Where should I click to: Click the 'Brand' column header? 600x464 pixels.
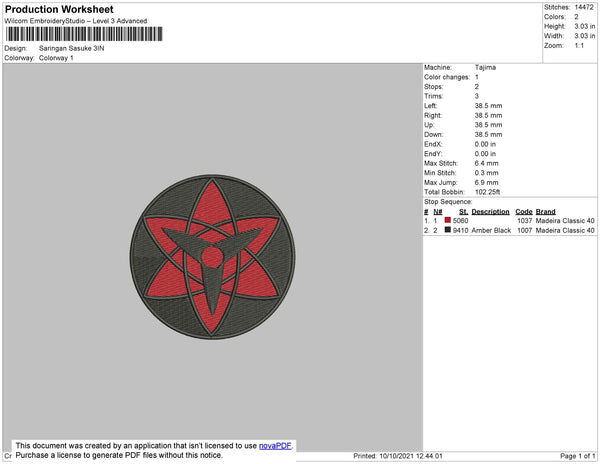[545, 212]
